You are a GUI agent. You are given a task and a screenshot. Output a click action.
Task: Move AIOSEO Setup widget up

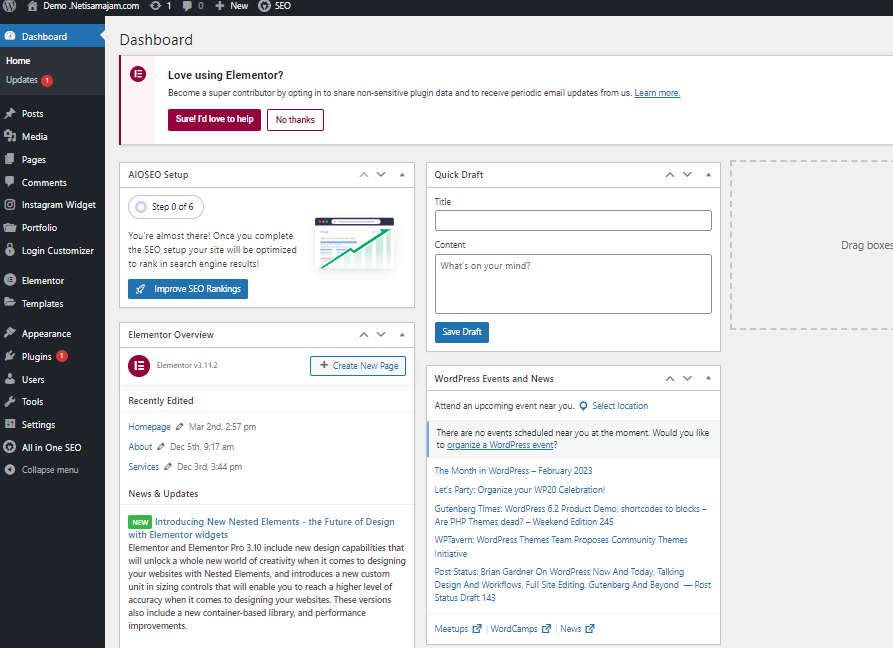tap(364, 175)
